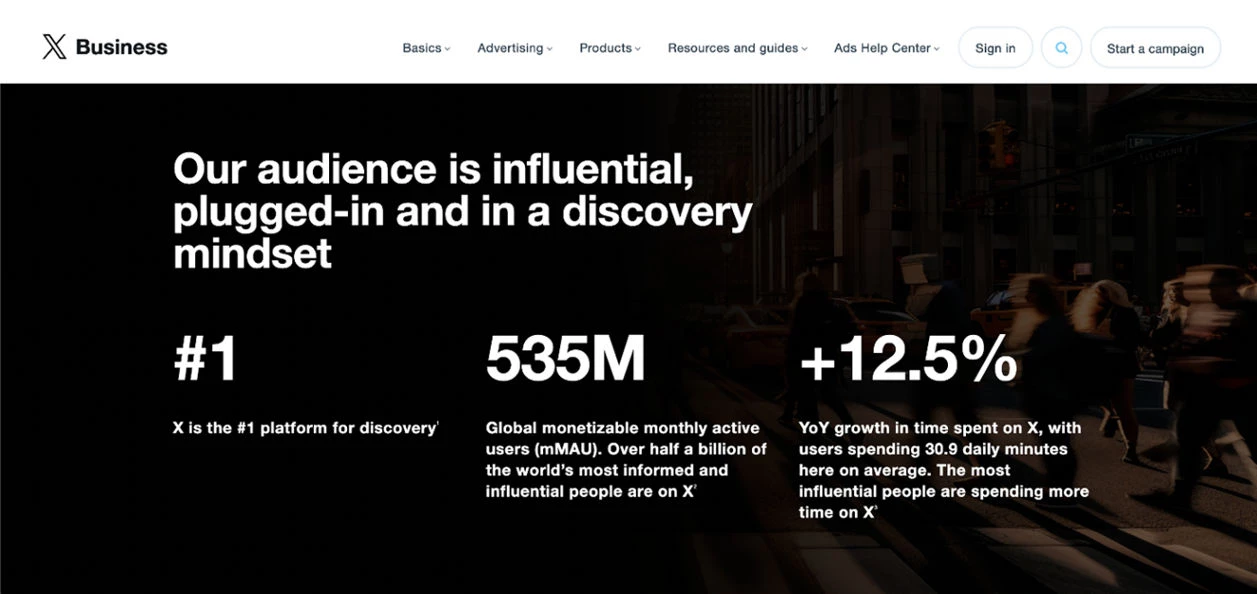Expand the Products navigation menu
The width and height of the screenshot is (1257, 594).
tap(610, 48)
